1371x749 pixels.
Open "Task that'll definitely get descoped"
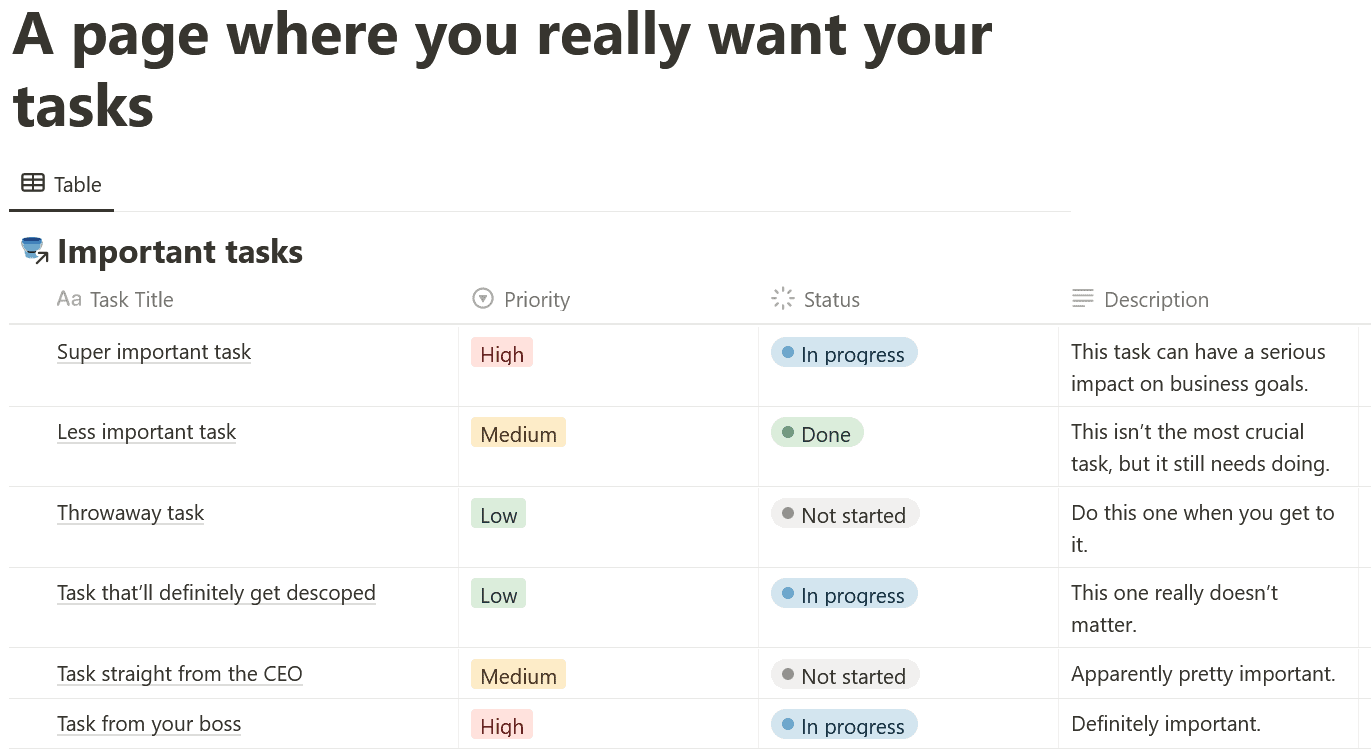pos(216,592)
